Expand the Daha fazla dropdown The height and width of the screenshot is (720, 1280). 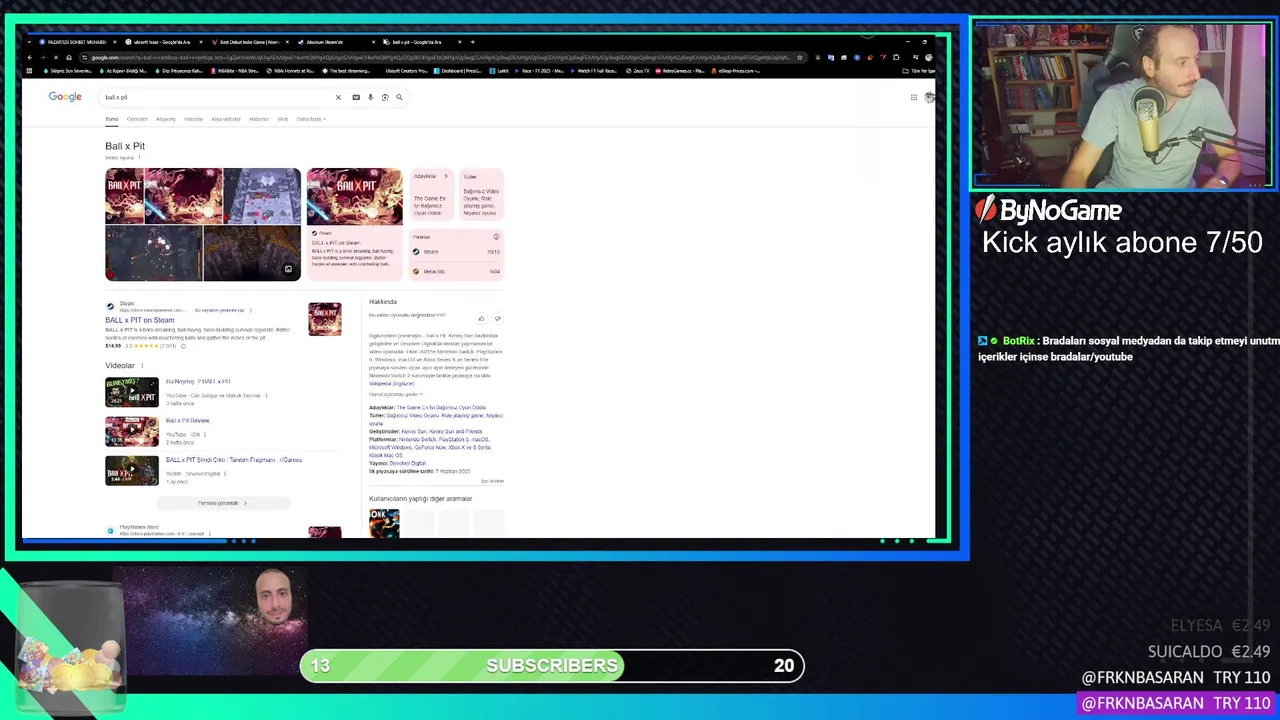pyautogui.click(x=311, y=119)
